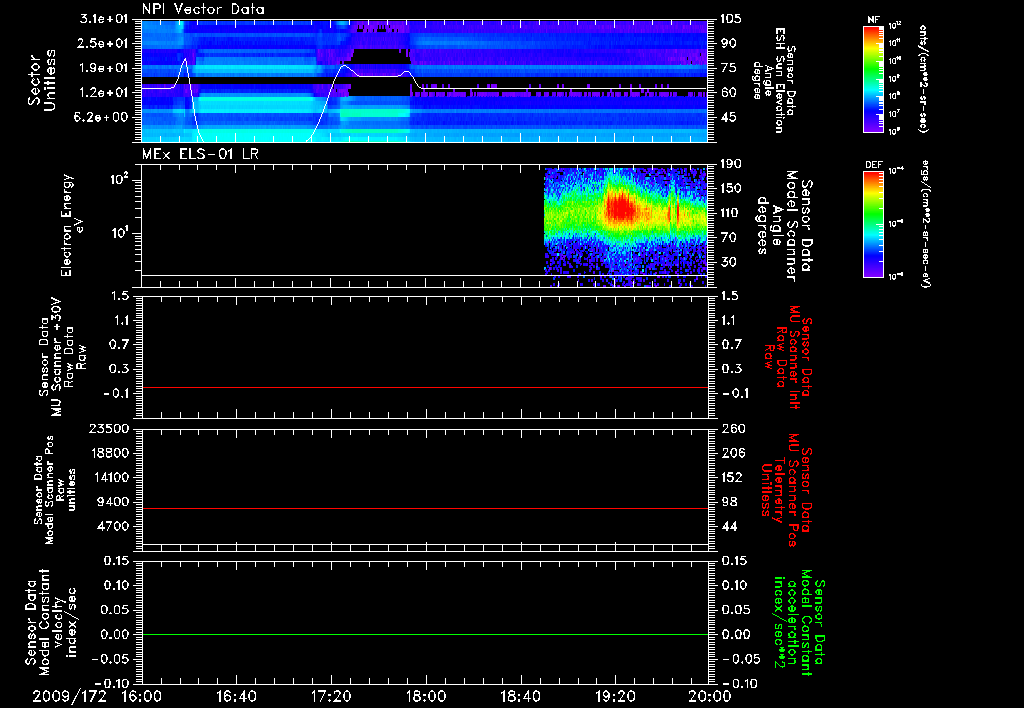
Task: Click the 6.2e+00 sector tick label
Action: (103, 118)
